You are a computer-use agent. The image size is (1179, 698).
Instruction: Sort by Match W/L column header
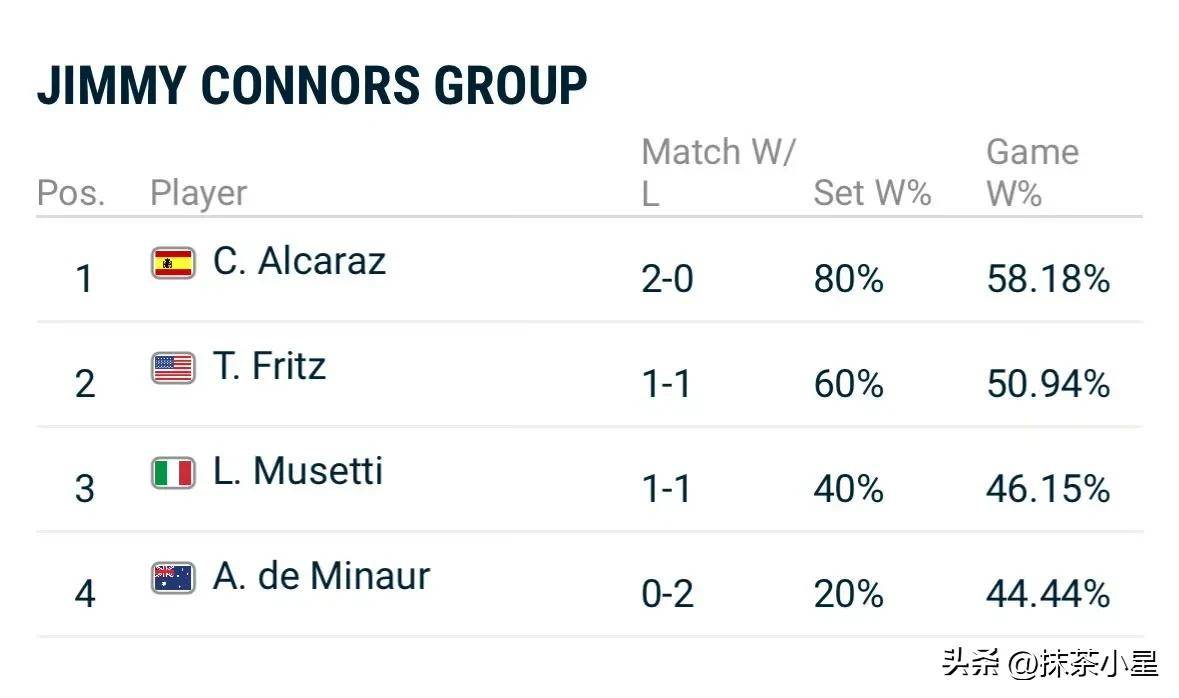pyautogui.click(x=717, y=172)
